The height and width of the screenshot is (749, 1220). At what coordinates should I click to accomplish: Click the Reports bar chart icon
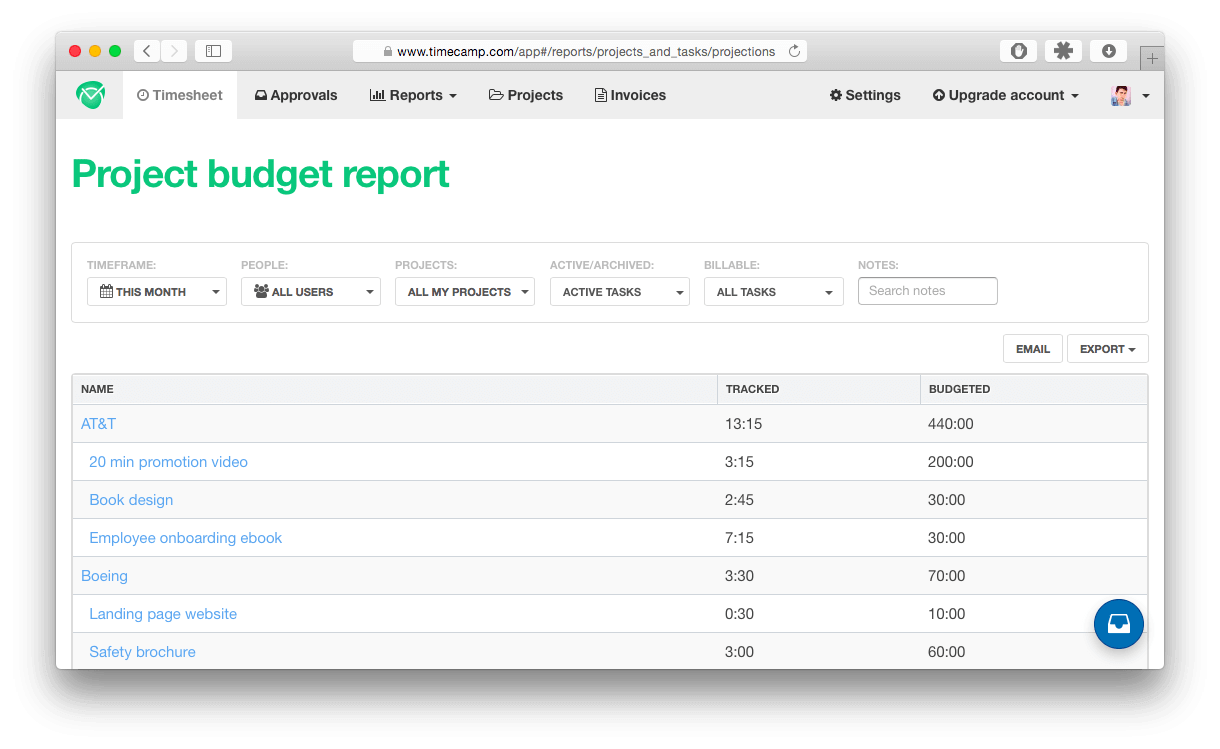380,95
